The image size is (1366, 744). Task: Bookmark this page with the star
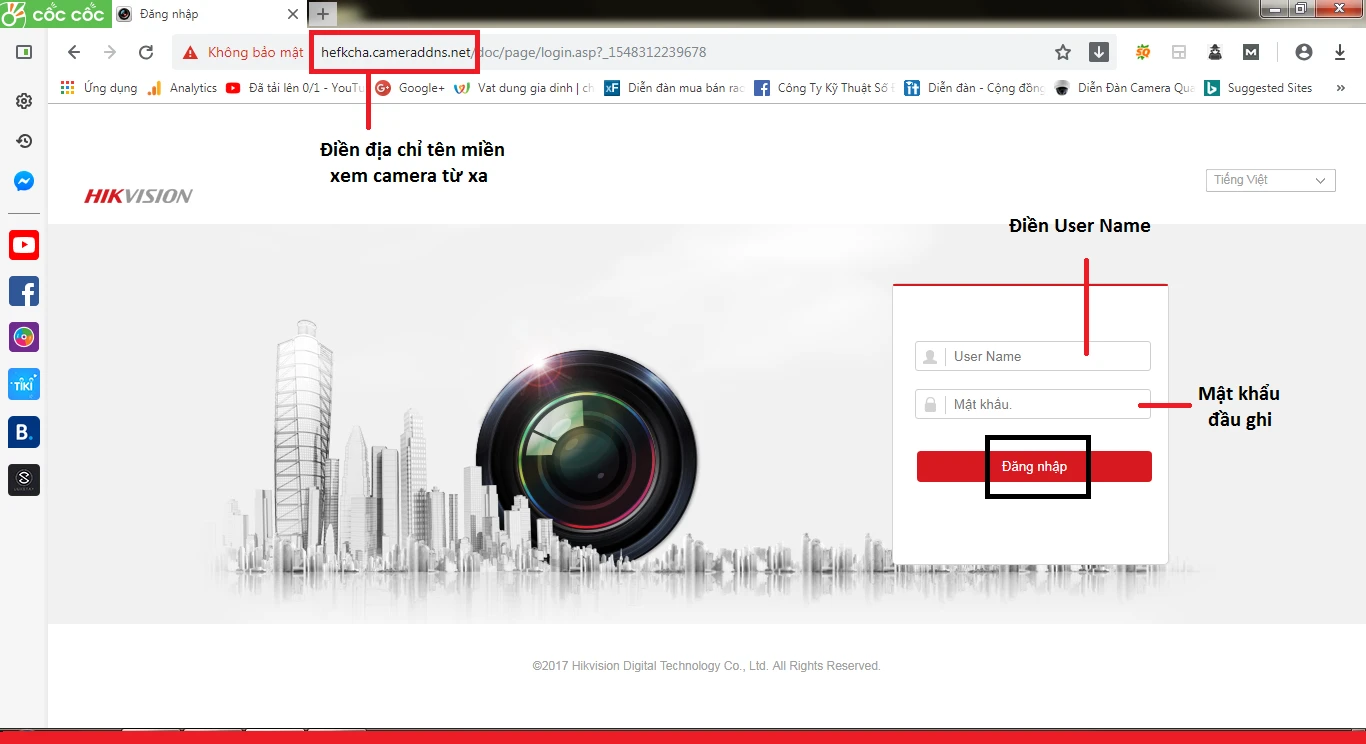click(x=1063, y=52)
